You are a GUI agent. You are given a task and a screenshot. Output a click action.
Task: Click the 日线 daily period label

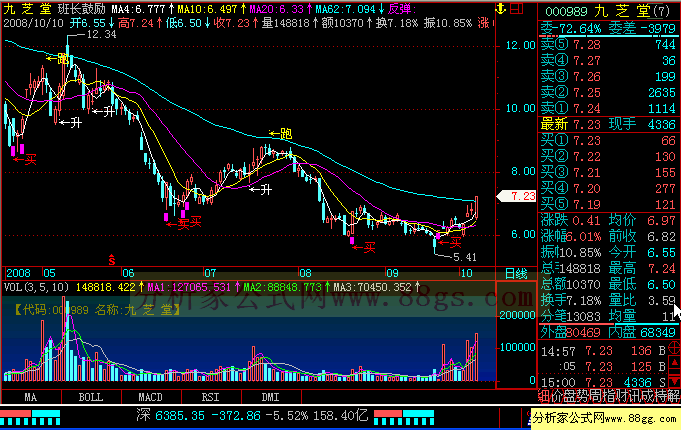[x=516, y=274]
